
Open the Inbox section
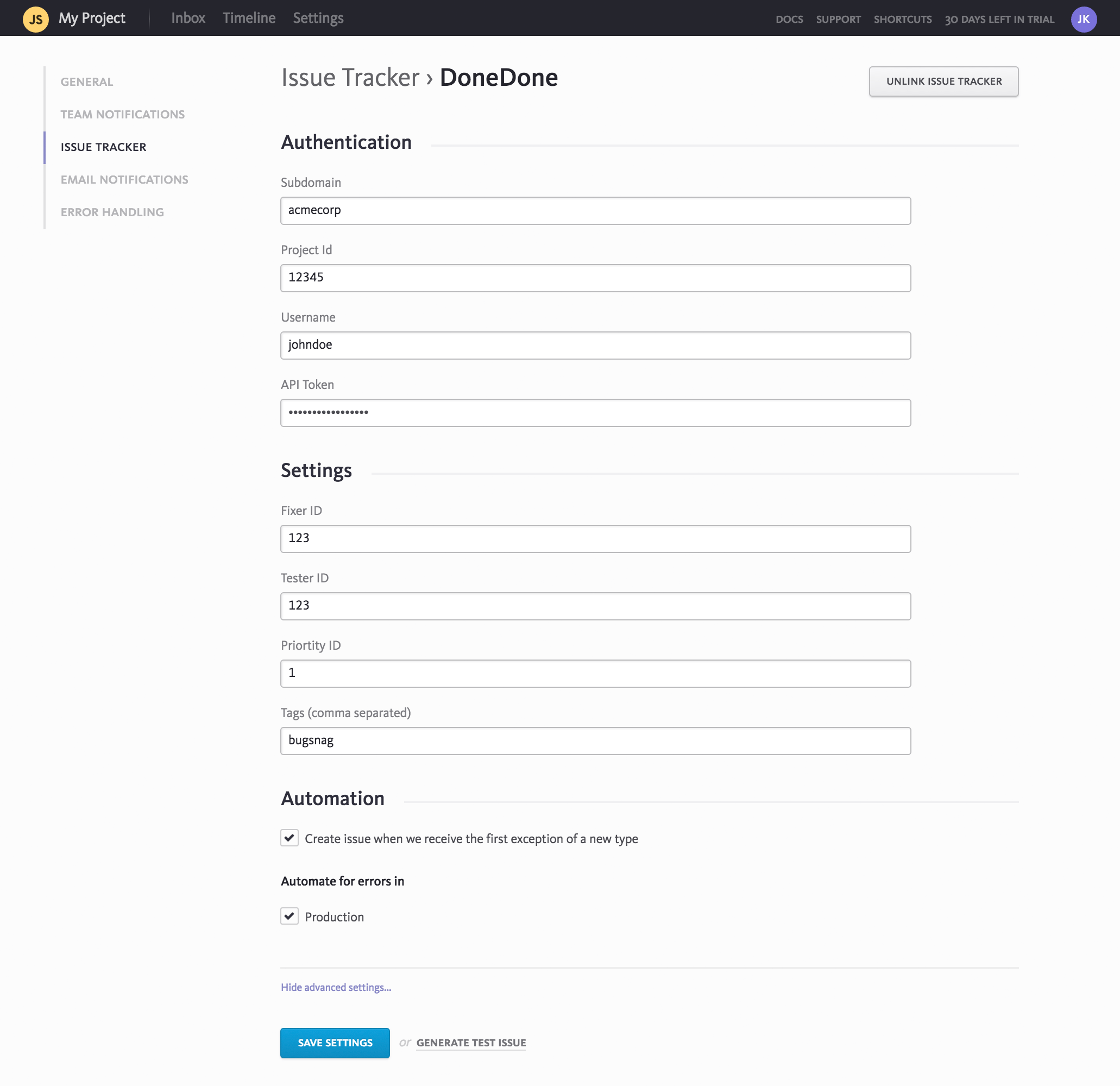pos(187,18)
